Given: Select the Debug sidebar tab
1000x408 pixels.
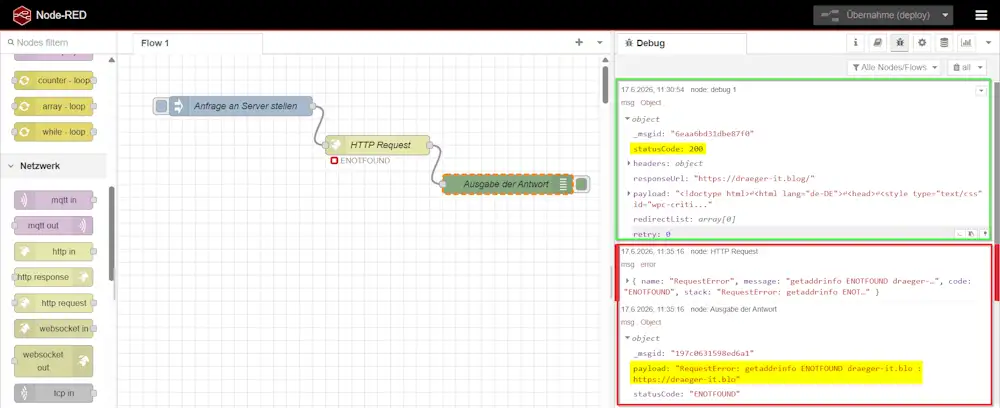Looking at the screenshot, I should pyautogui.click(x=680, y=43).
